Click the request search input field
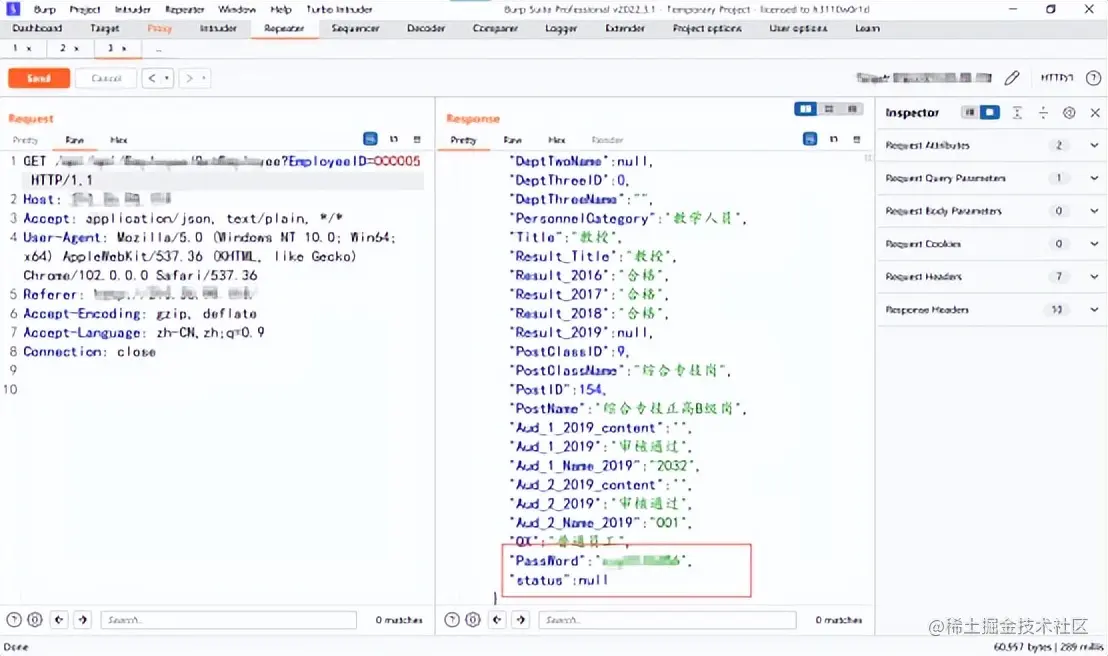Image resolution: width=1108 pixels, height=656 pixels. click(x=228, y=620)
